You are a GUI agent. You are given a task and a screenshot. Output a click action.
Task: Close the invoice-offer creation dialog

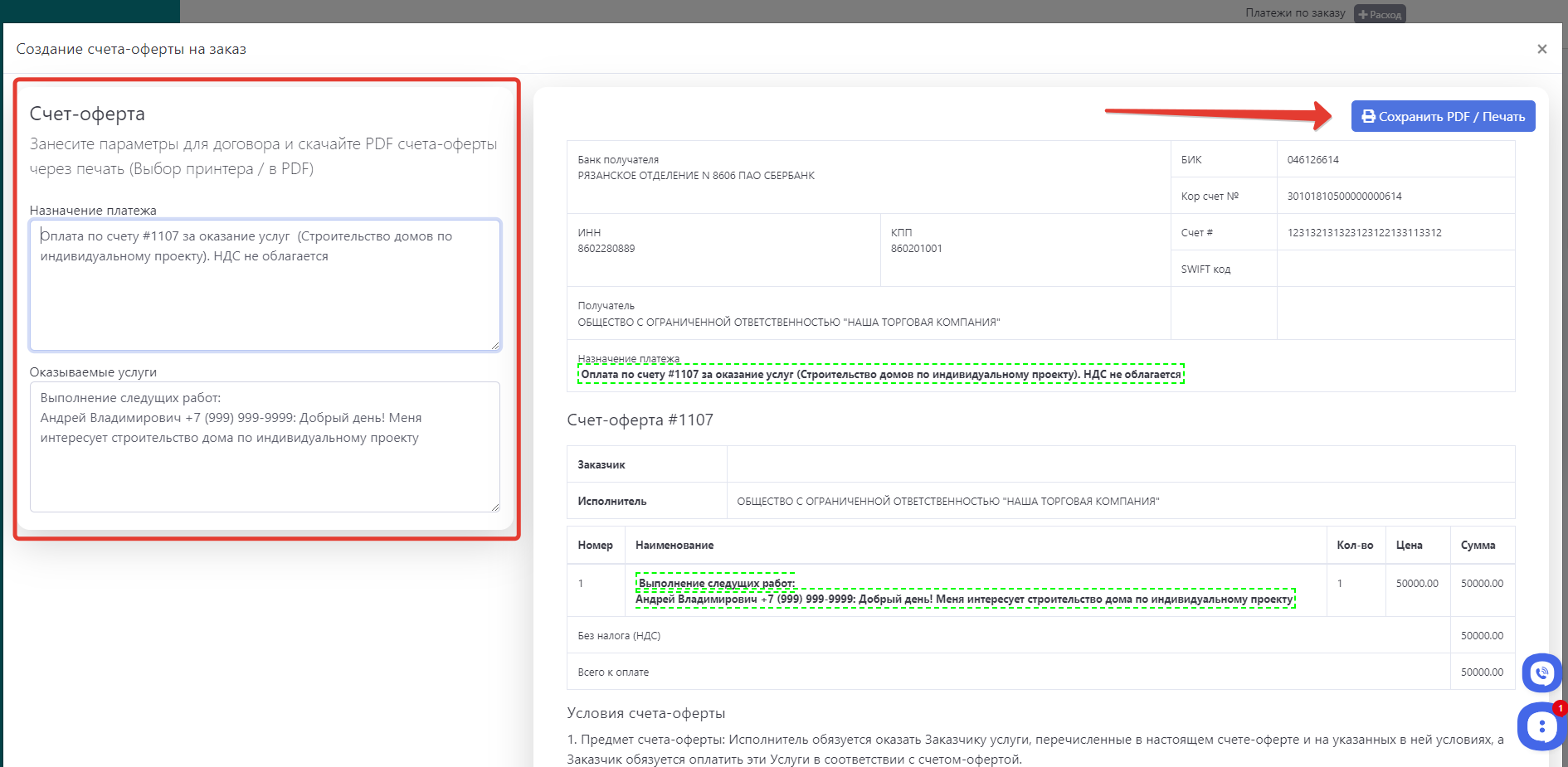(x=1541, y=49)
